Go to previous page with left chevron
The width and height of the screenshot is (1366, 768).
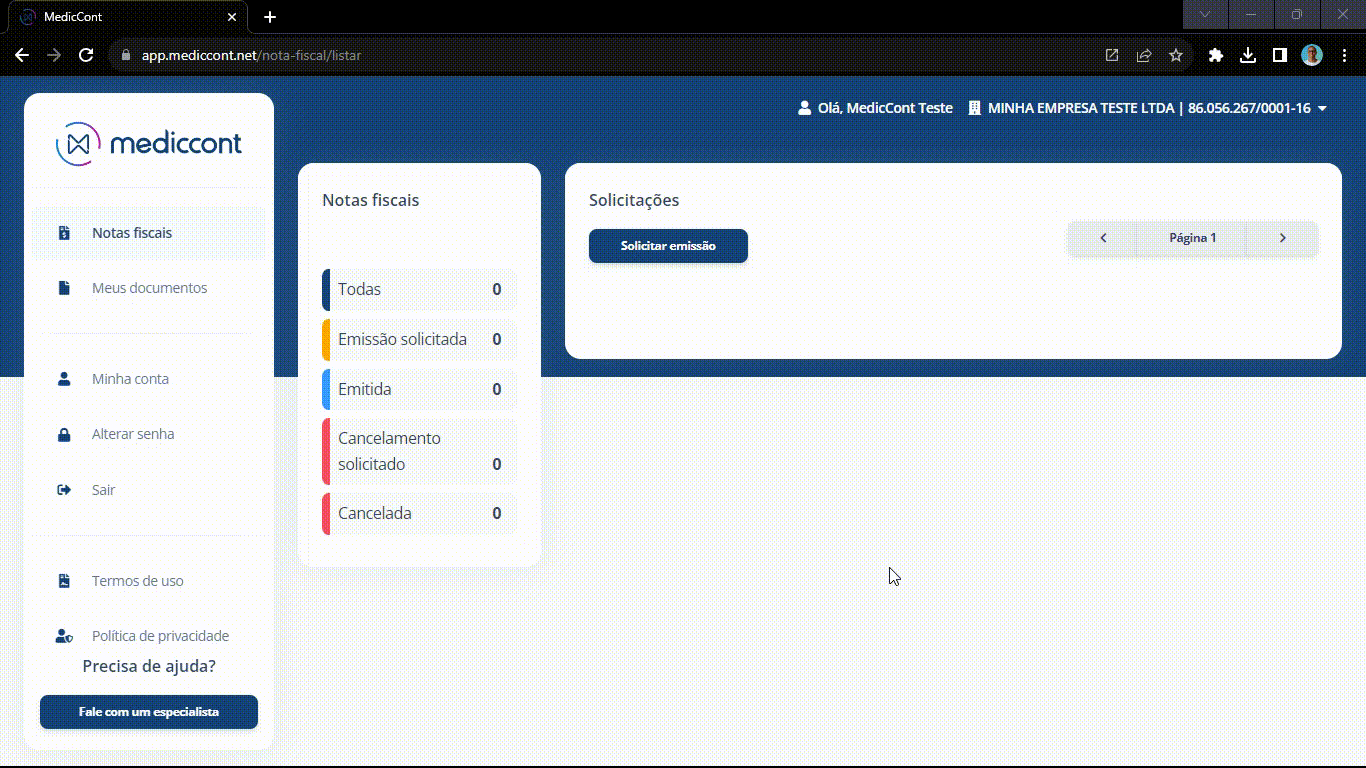tap(1103, 238)
